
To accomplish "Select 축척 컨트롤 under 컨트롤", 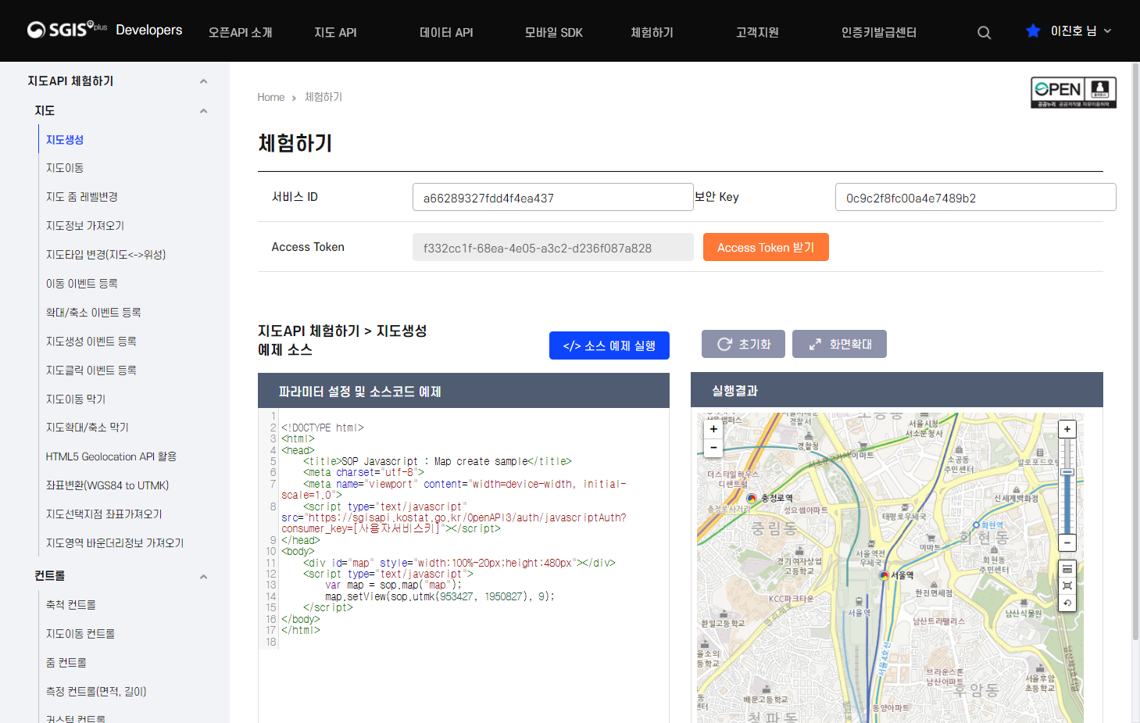I will (x=69, y=604).
